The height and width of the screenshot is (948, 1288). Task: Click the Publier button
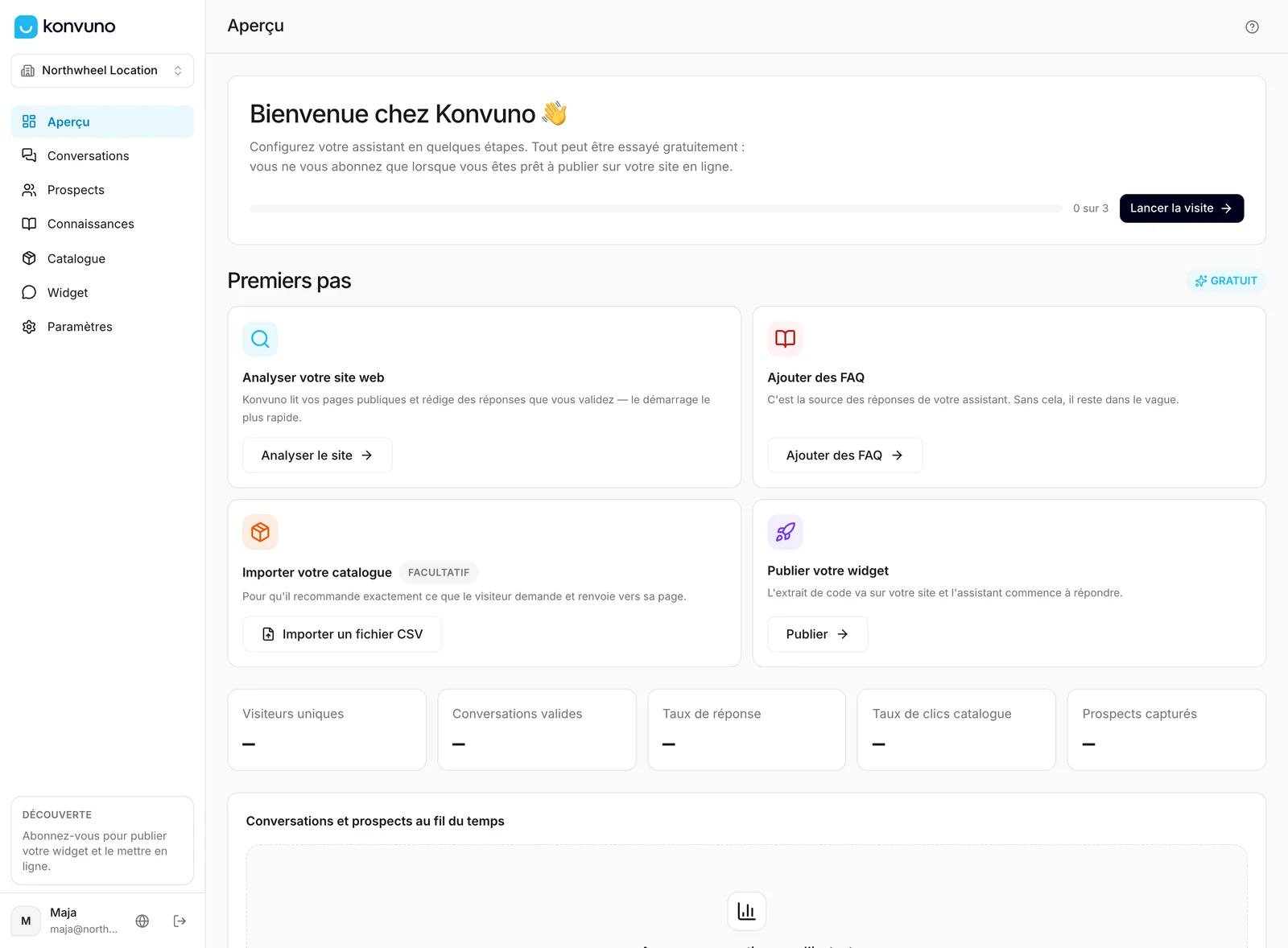(817, 634)
